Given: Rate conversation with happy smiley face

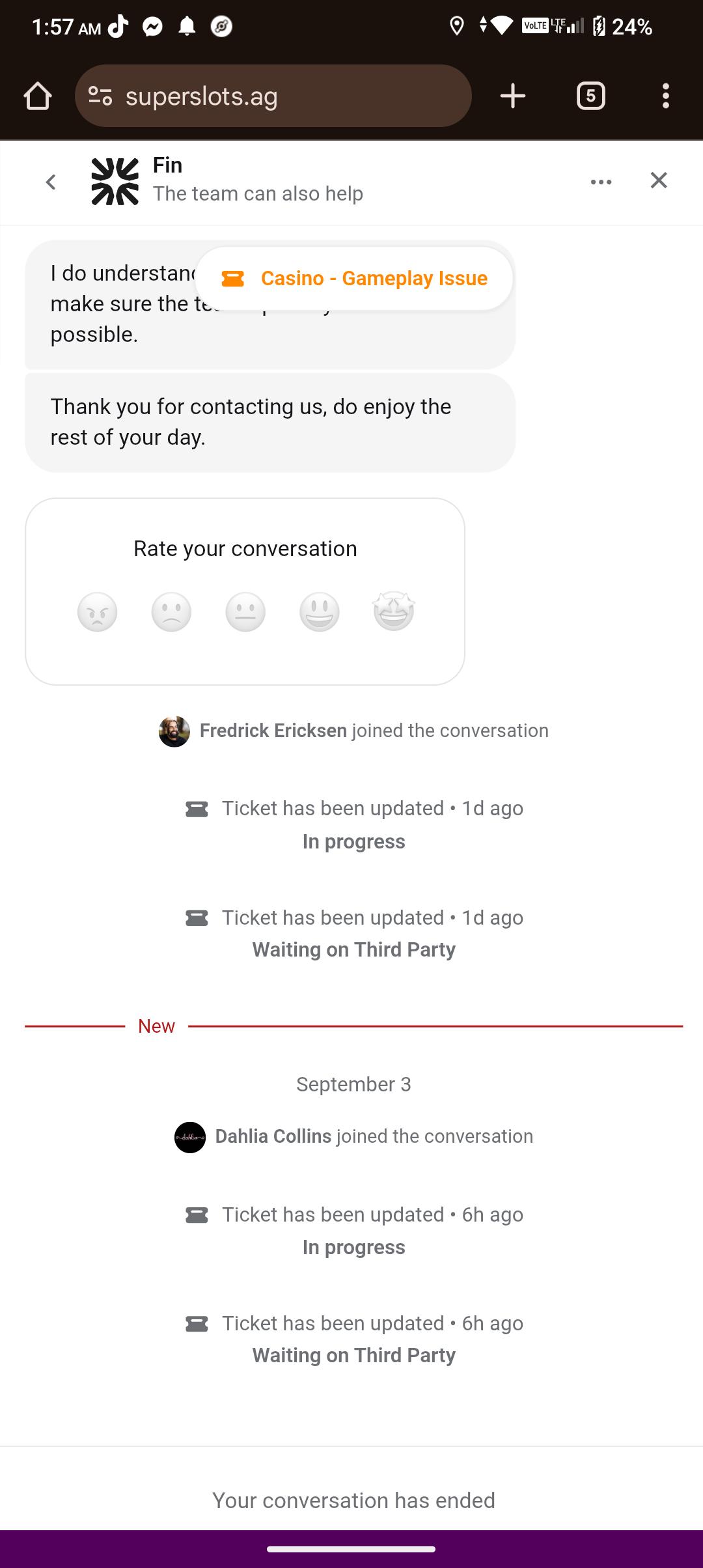Looking at the screenshot, I should click(x=320, y=611).
